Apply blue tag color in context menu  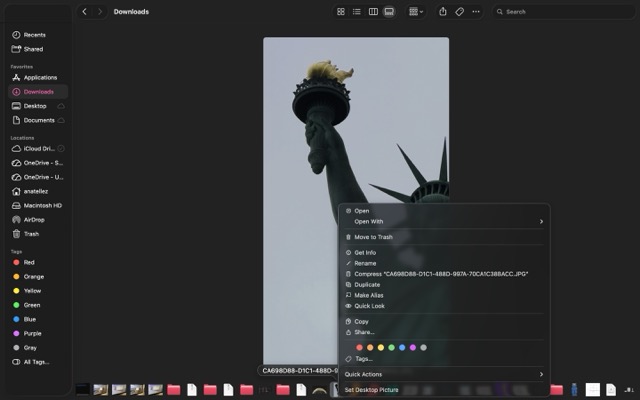click(x=402, y=347)
